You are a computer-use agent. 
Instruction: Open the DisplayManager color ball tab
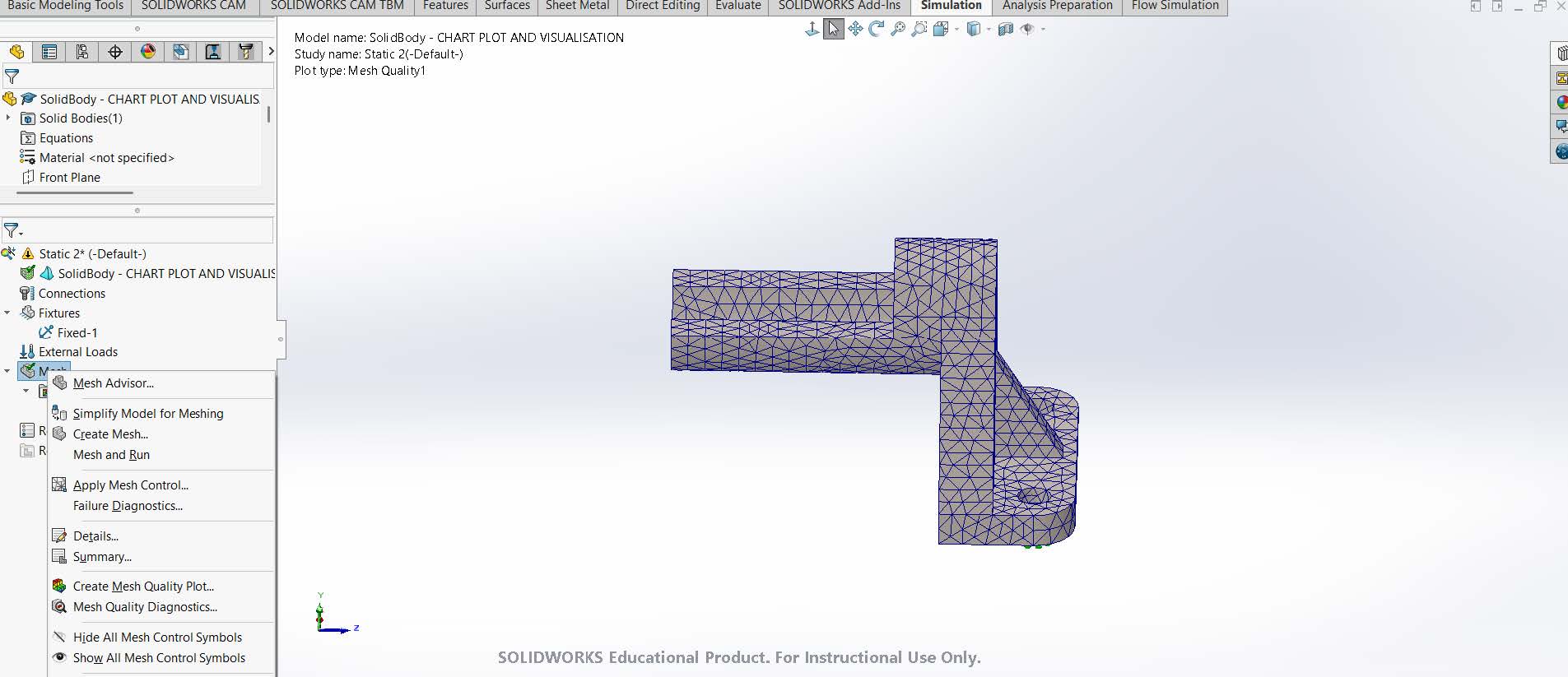pyautogui.click(x=148, y=52)
